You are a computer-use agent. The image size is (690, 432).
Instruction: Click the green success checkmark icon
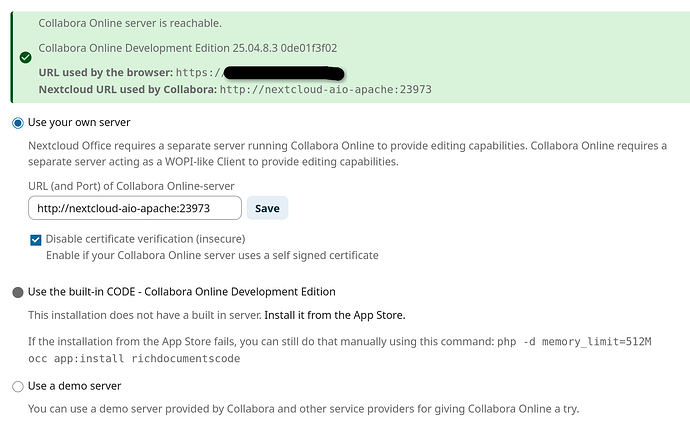(25, 57)
